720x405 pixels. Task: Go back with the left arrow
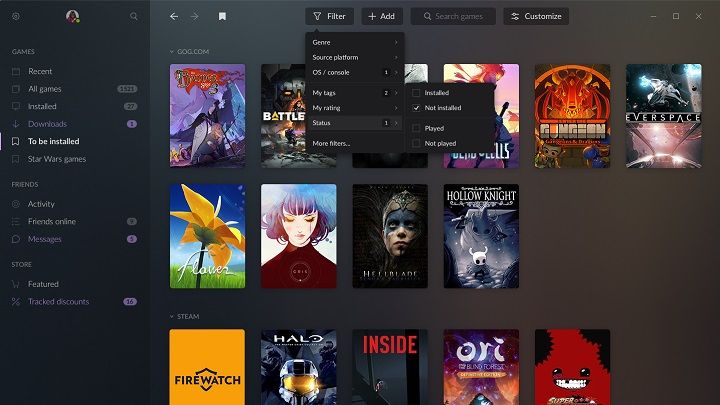pyautogui.click(x=174, y=17)
